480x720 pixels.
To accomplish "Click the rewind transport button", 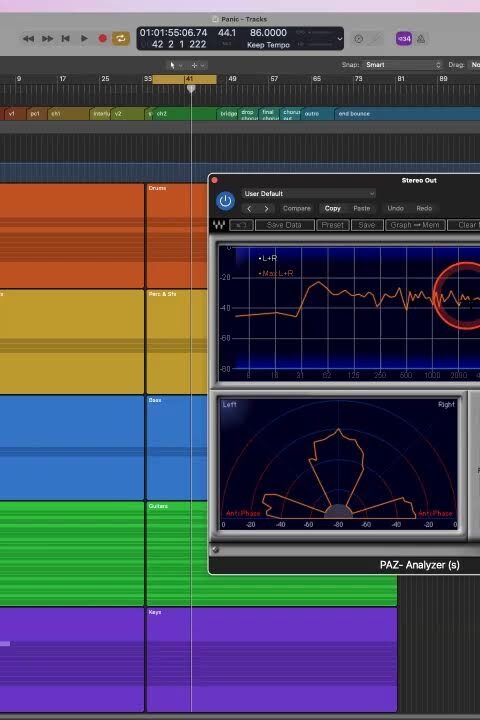I will (28, 39).
